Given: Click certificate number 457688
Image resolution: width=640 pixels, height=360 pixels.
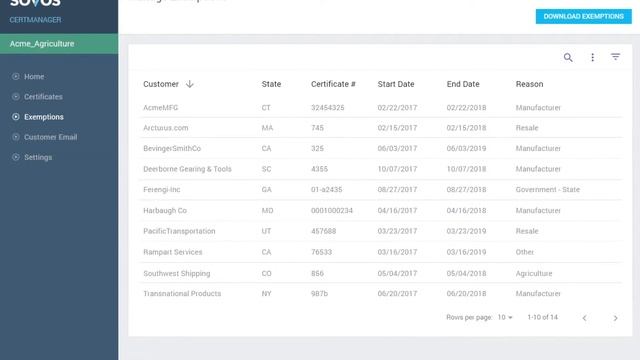Looking at the screenshot, I should click(323, 231).
